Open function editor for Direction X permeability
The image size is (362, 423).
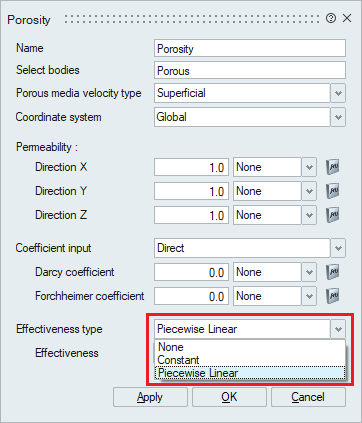coord(332,167)
